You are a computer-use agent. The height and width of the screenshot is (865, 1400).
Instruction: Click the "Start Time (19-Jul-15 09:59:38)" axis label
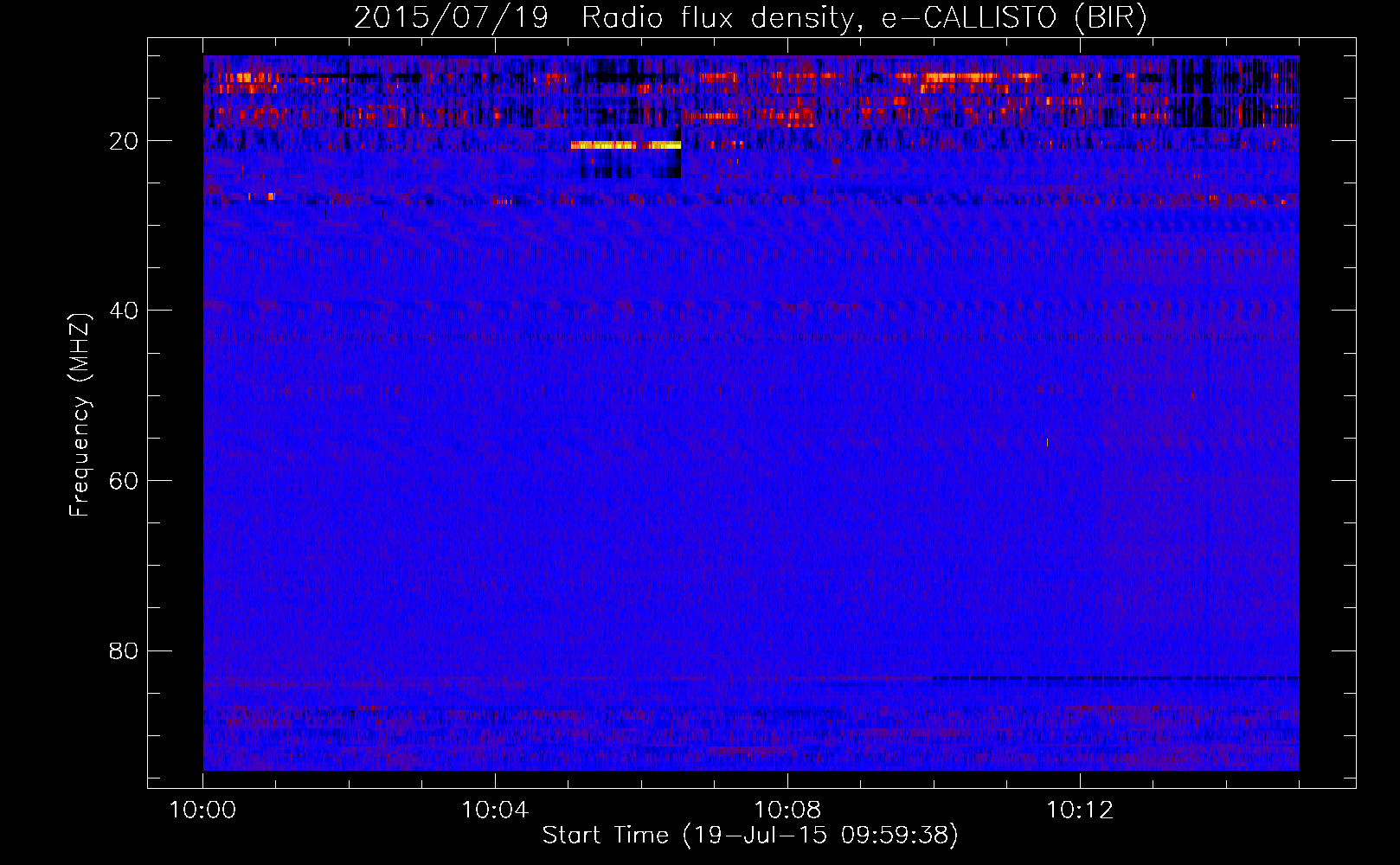750,836
